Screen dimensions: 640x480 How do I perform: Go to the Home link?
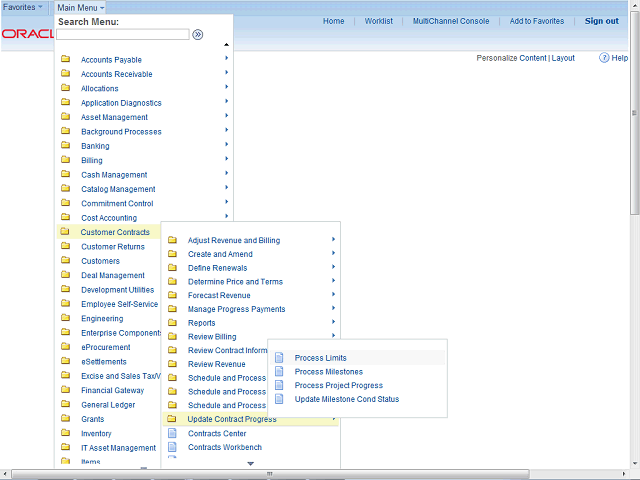click(x=333, y=21)
